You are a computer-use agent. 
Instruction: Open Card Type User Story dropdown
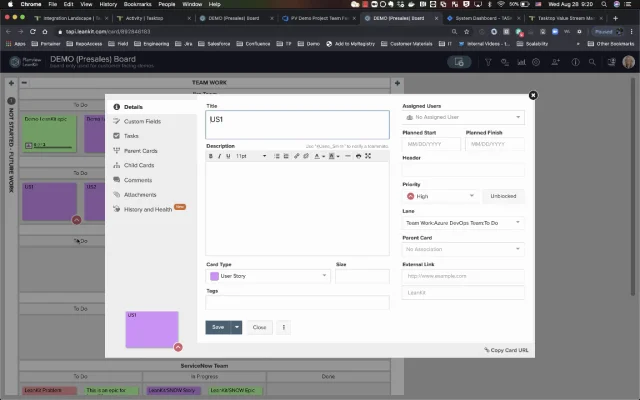coord(268,276)
